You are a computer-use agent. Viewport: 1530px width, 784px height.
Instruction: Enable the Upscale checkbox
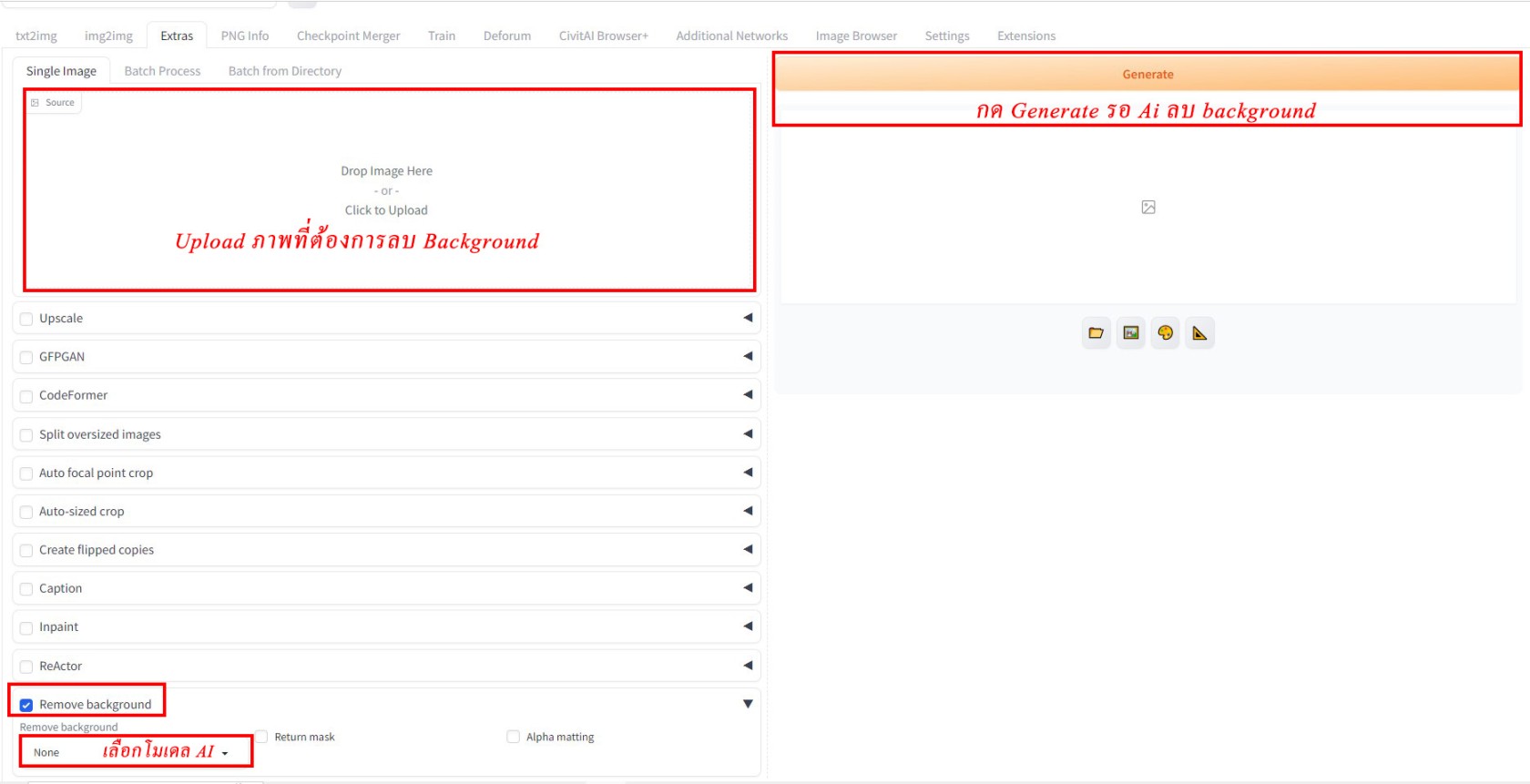pyautogui.click(x=26, y=319)
